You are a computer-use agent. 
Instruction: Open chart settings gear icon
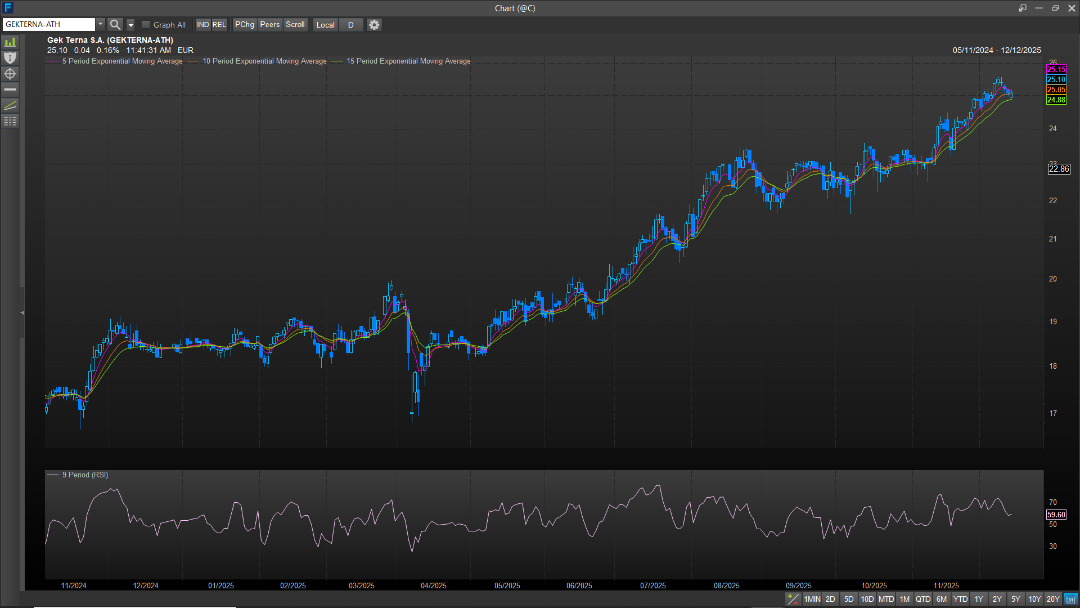[x=374, y=24]
